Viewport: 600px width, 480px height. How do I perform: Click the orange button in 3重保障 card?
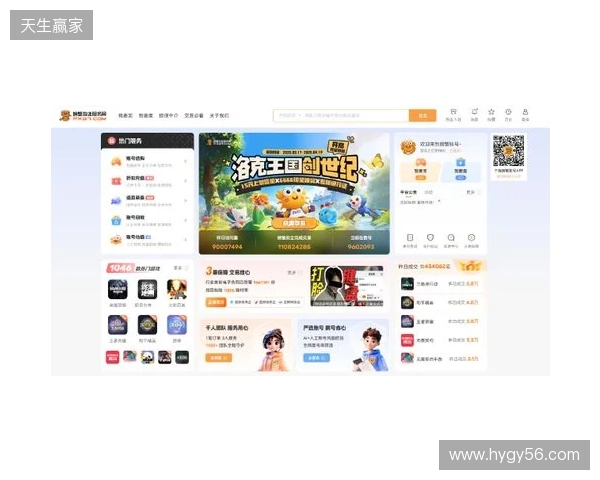tap(216, 302)
